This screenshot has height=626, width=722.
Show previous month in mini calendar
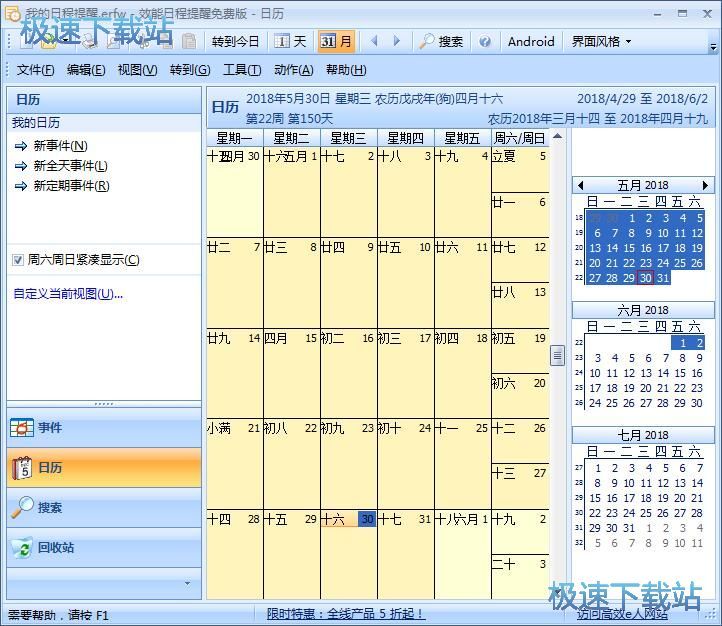[x=581, y=185]
